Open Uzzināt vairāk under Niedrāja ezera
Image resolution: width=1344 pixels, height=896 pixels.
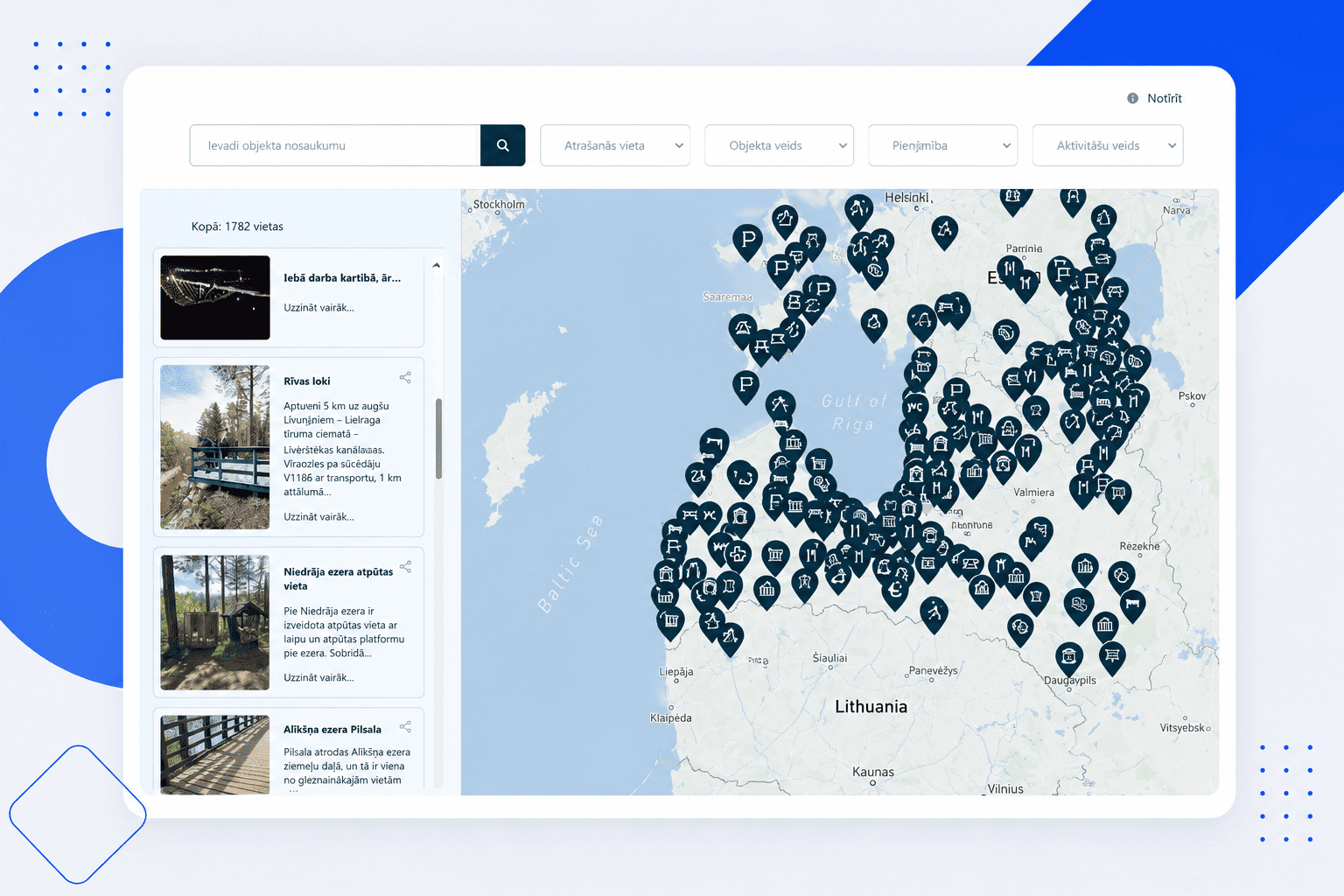(318, 677)
